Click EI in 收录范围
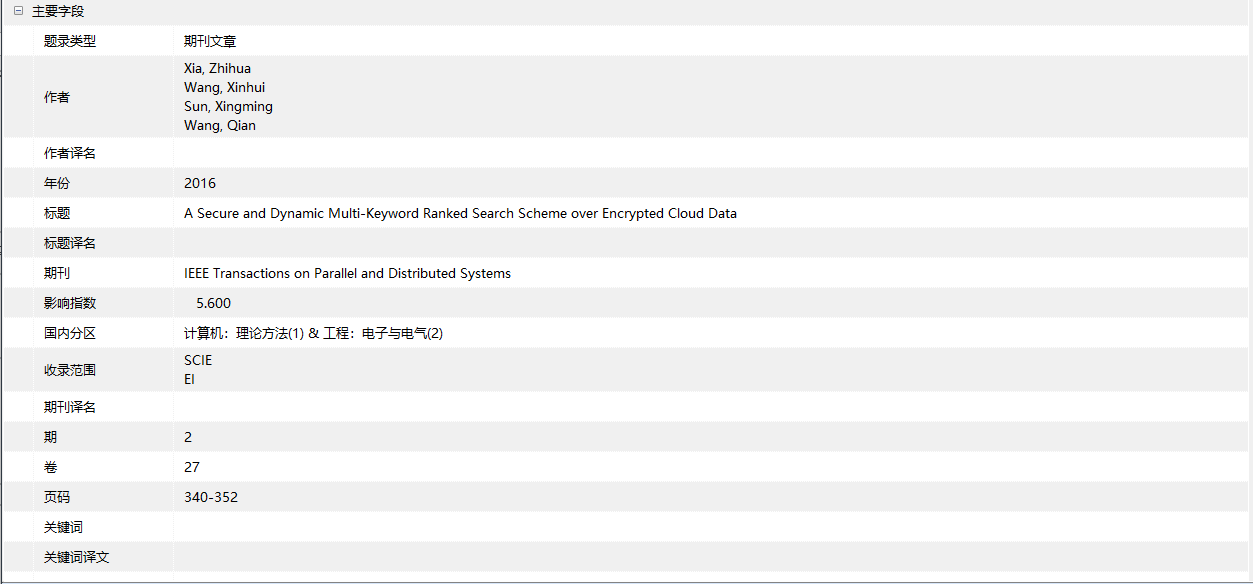The image size is (1253, 584). pos(189,379)
